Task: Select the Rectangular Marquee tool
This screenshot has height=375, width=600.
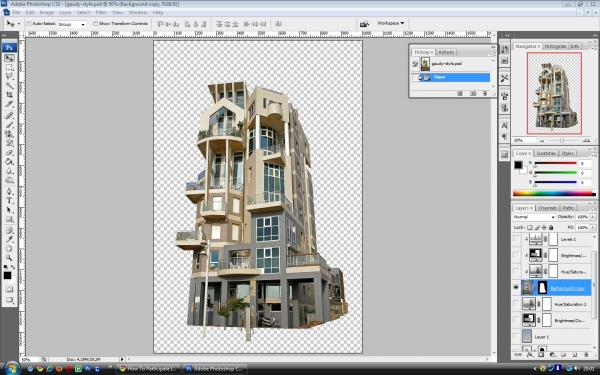Action: click(9, 67)
